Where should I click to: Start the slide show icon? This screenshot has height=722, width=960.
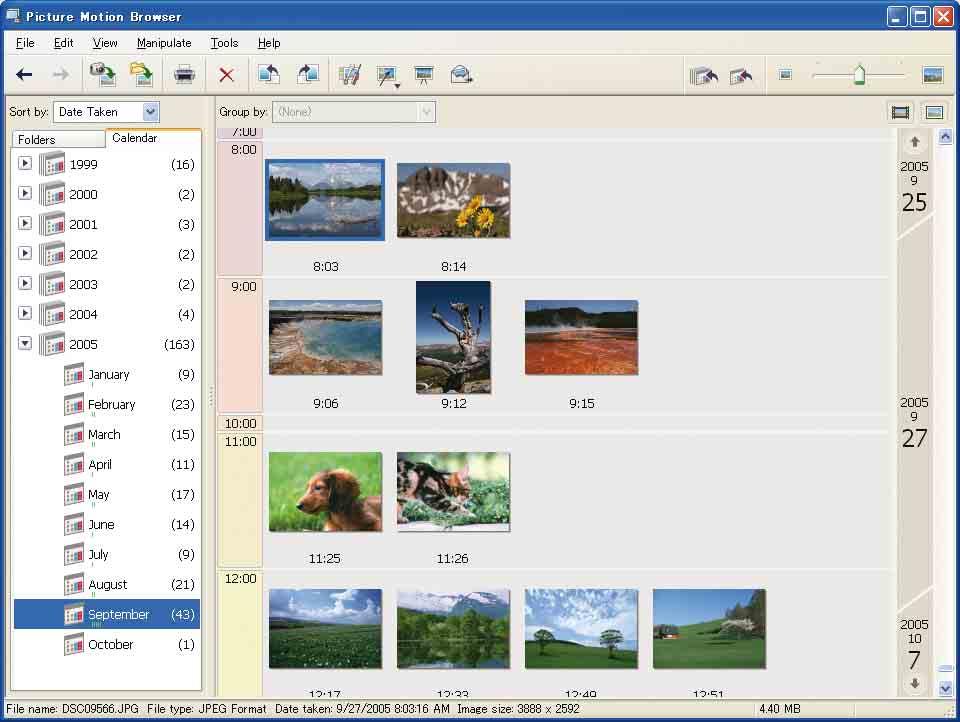point(424,75)
